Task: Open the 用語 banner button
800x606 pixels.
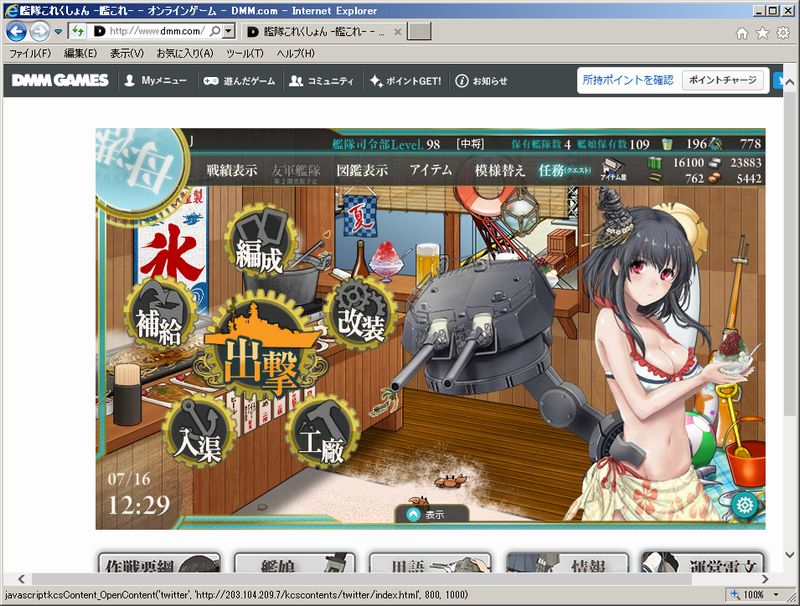Action: coord(431,562)
